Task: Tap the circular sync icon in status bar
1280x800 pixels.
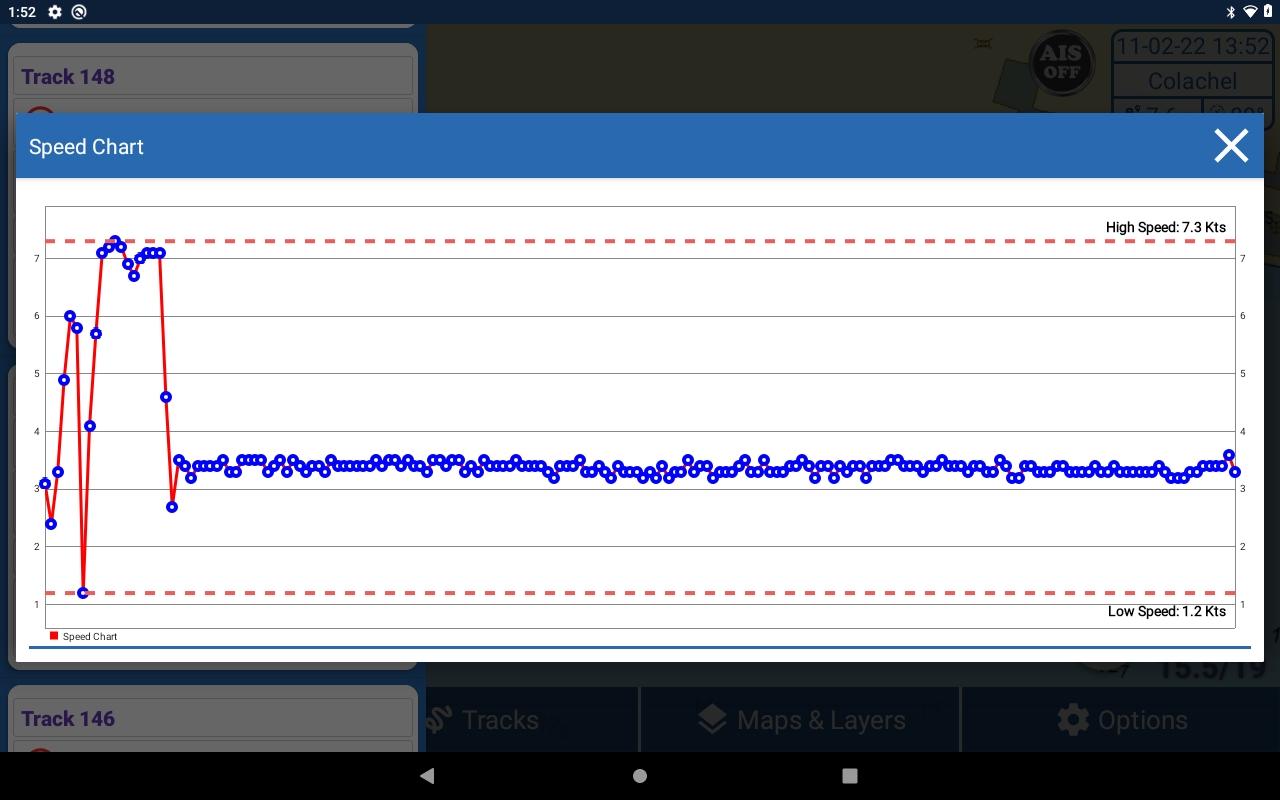Action: coord(79,12)
